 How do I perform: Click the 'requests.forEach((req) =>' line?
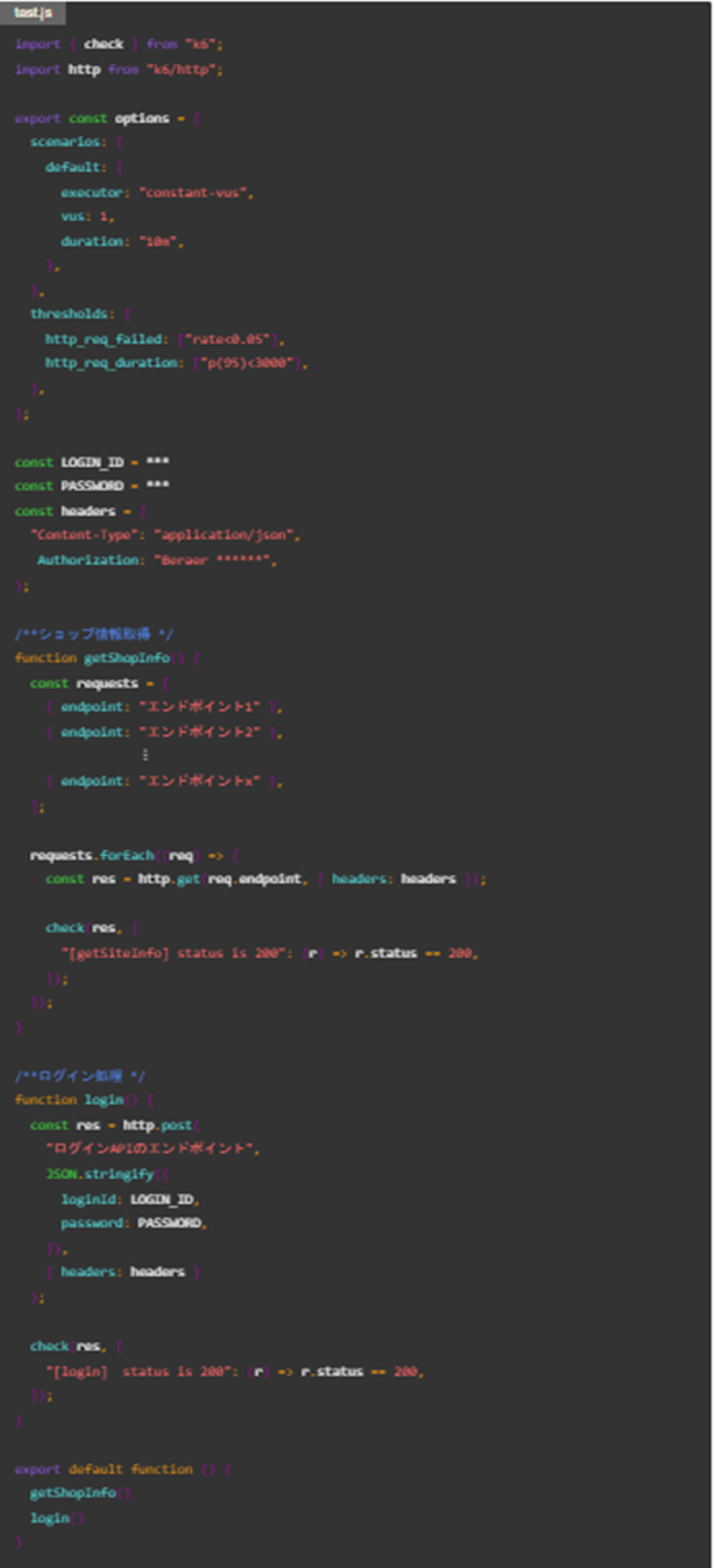click(134, 856)
